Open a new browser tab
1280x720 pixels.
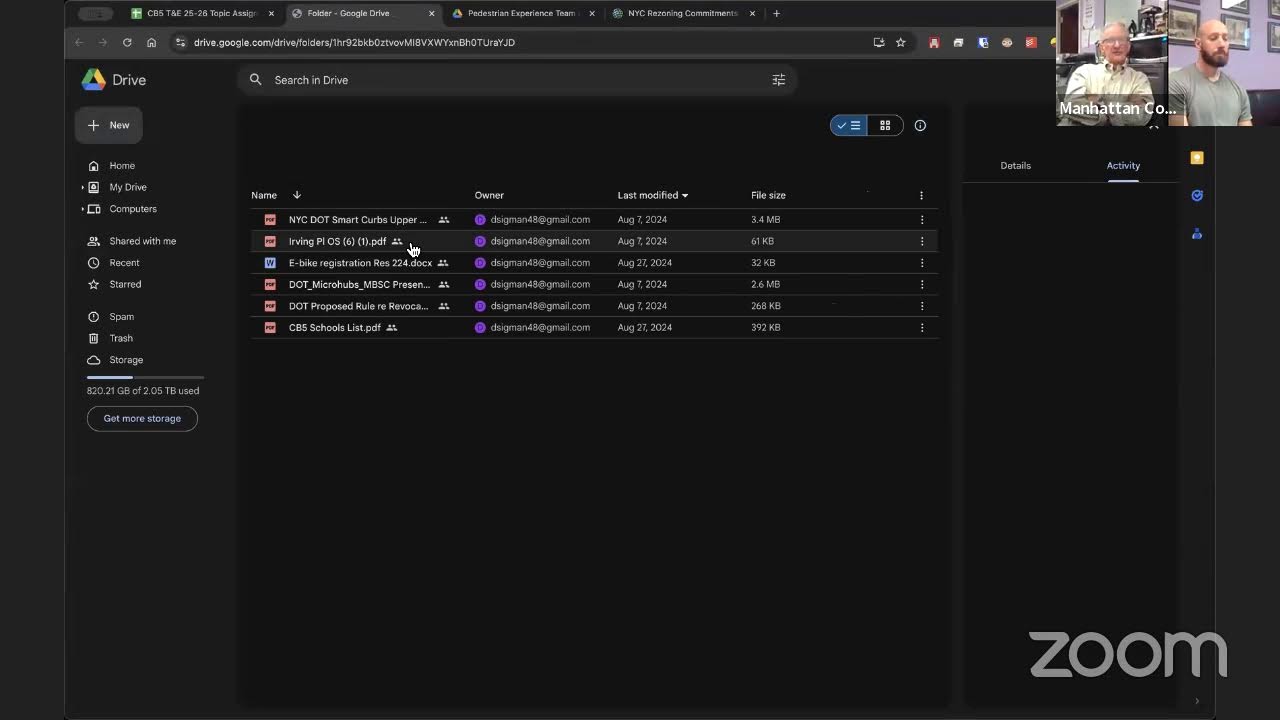pyautogui.click(x=776, y=14)
